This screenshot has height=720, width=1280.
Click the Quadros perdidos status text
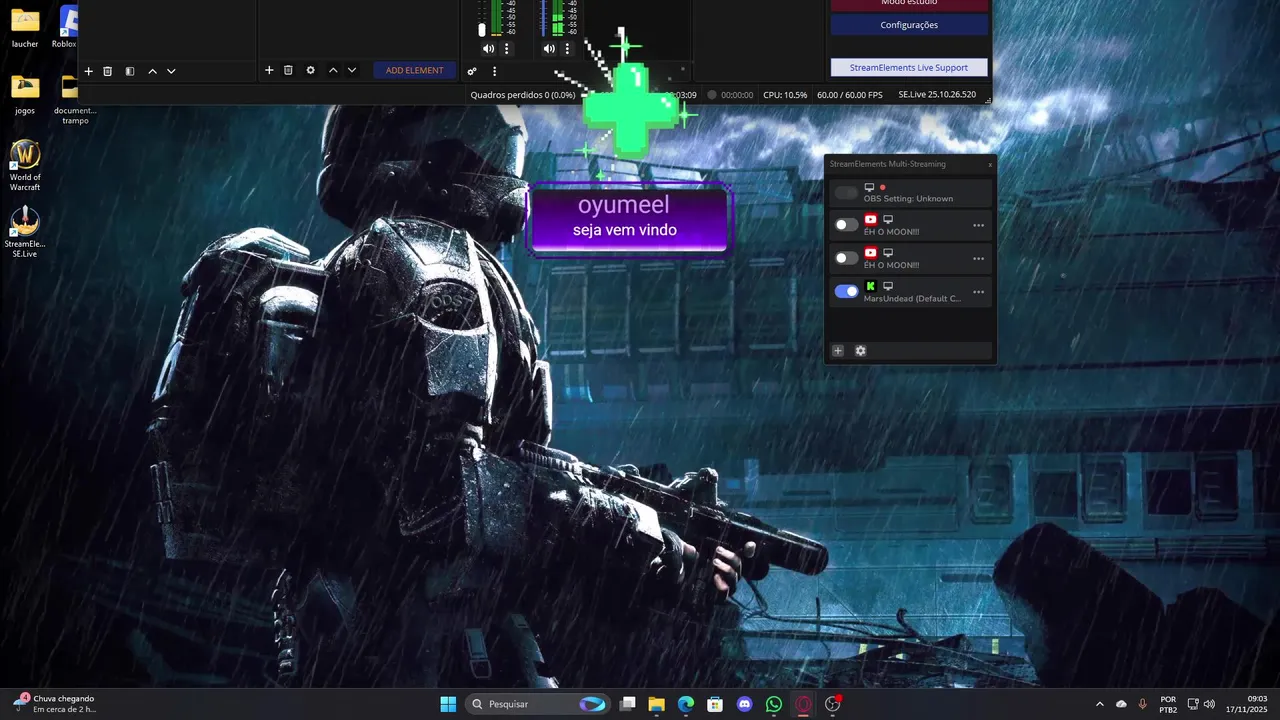pyautogui.click(x=523, y=95)
